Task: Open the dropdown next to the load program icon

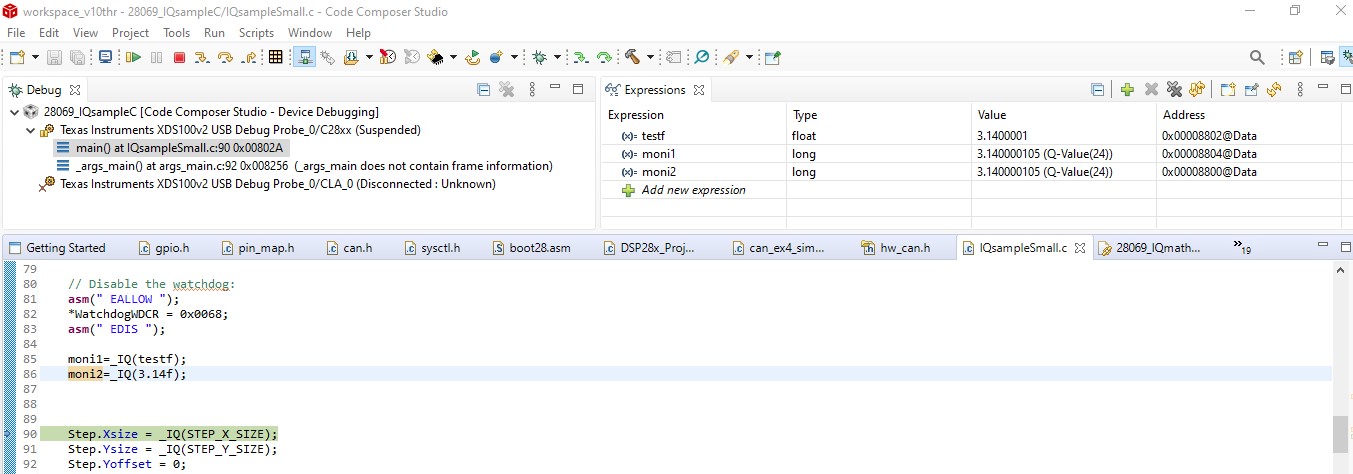Action: (368, 58)
